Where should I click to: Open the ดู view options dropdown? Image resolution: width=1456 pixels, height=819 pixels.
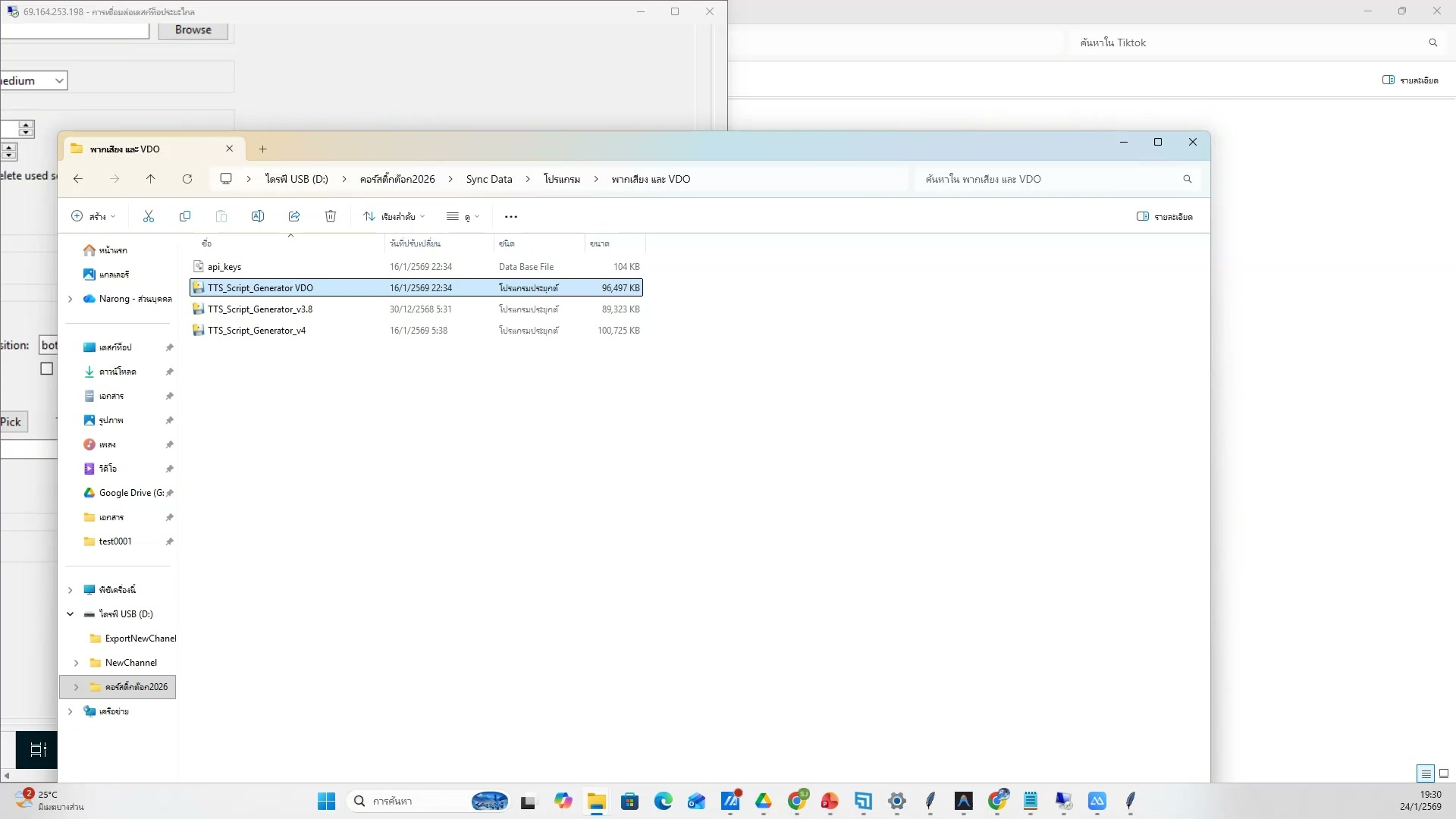463,216
